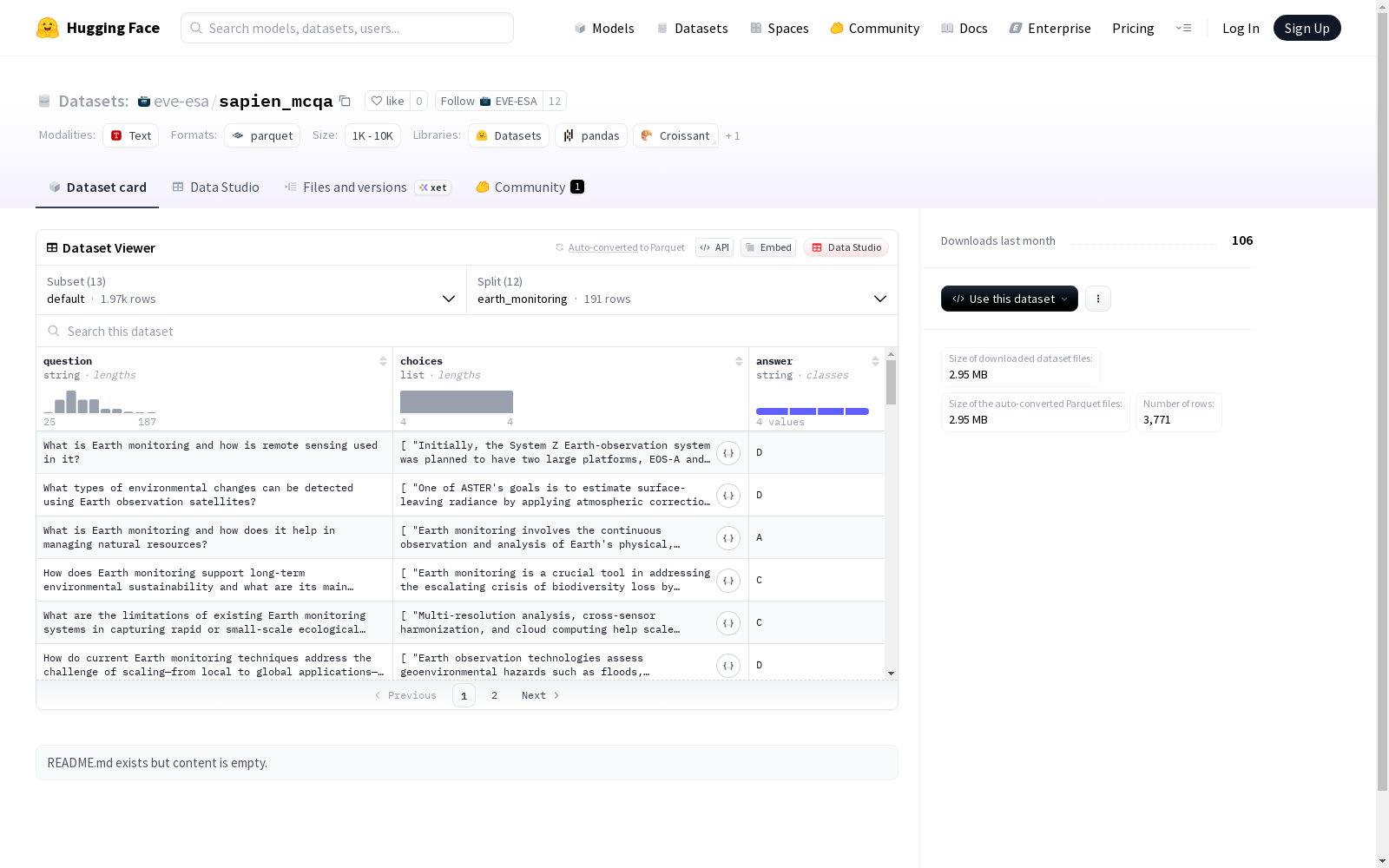Open Community in the top navigation
This screenshot has width=1389, height=868.
[875, 28]
